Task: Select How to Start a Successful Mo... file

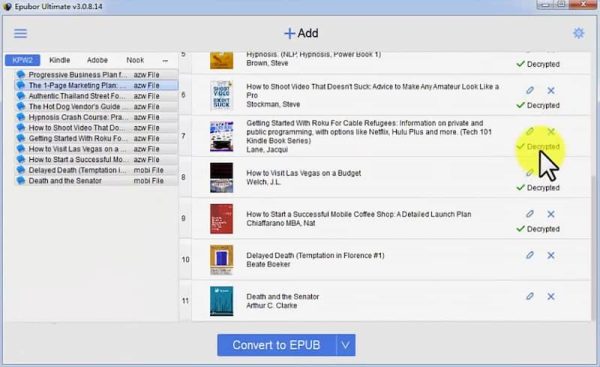Action: [x=96, y=160]
